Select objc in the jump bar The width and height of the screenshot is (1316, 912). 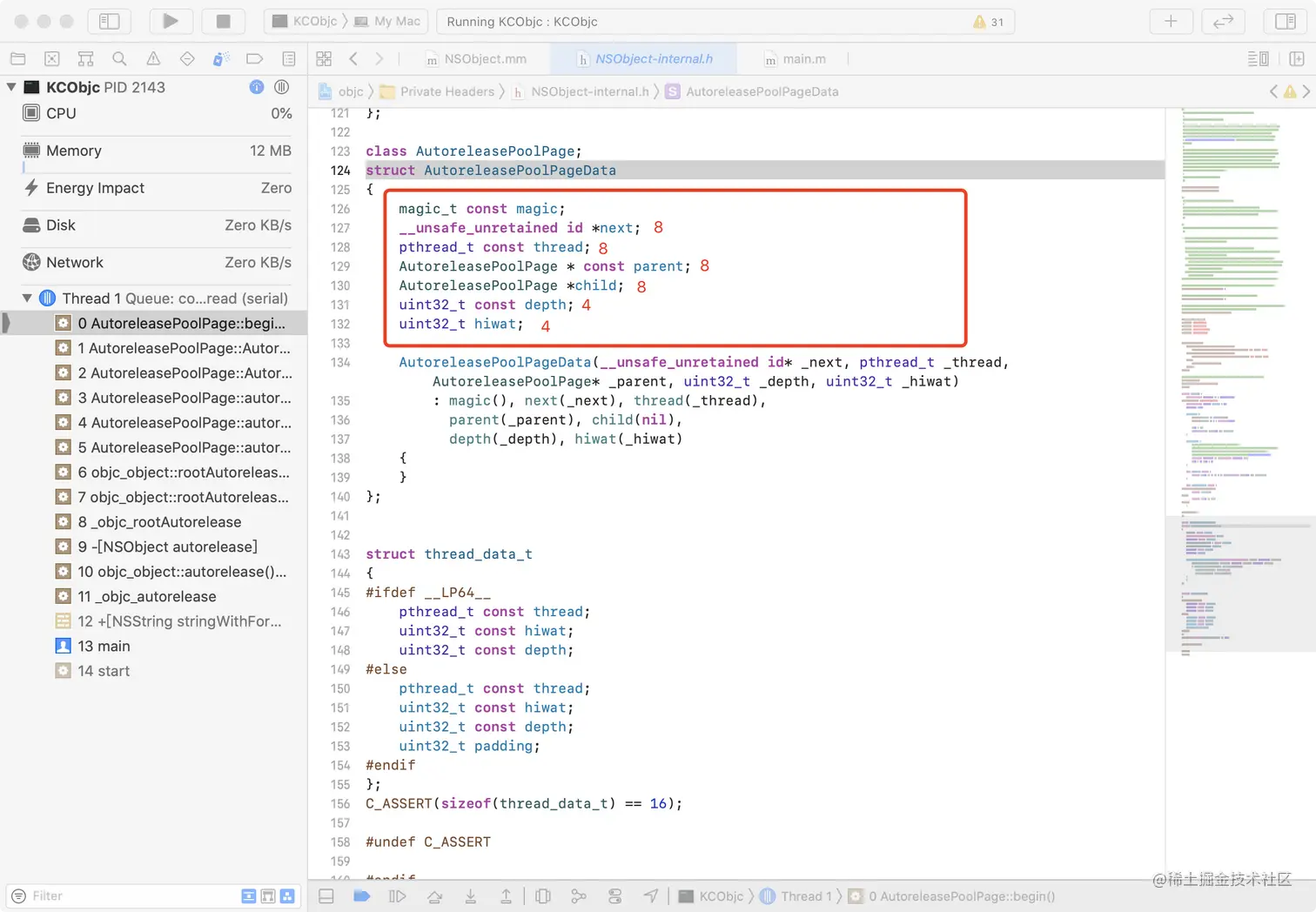341,91
